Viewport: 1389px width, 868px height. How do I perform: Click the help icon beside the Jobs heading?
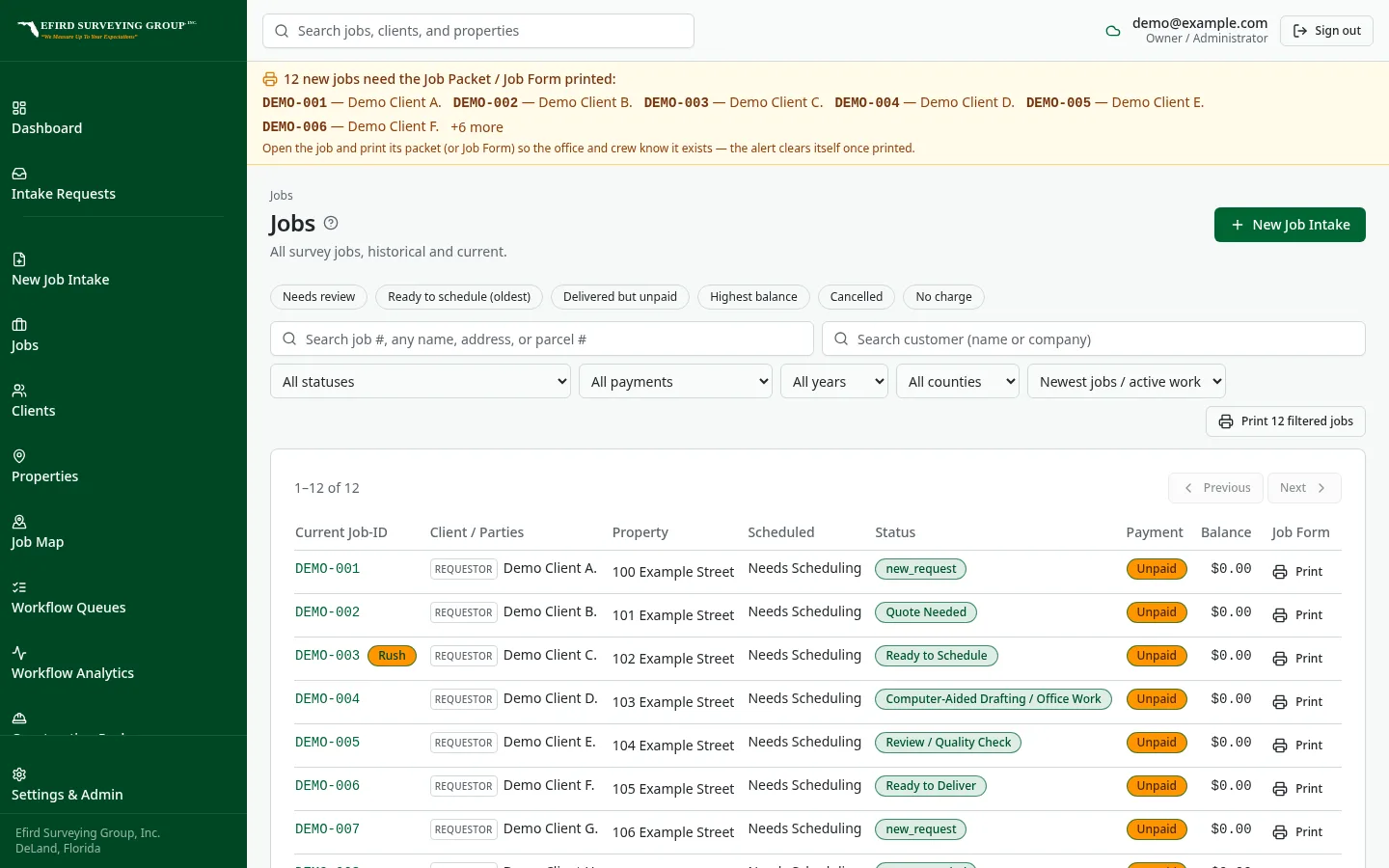click(x=331, y=223)
